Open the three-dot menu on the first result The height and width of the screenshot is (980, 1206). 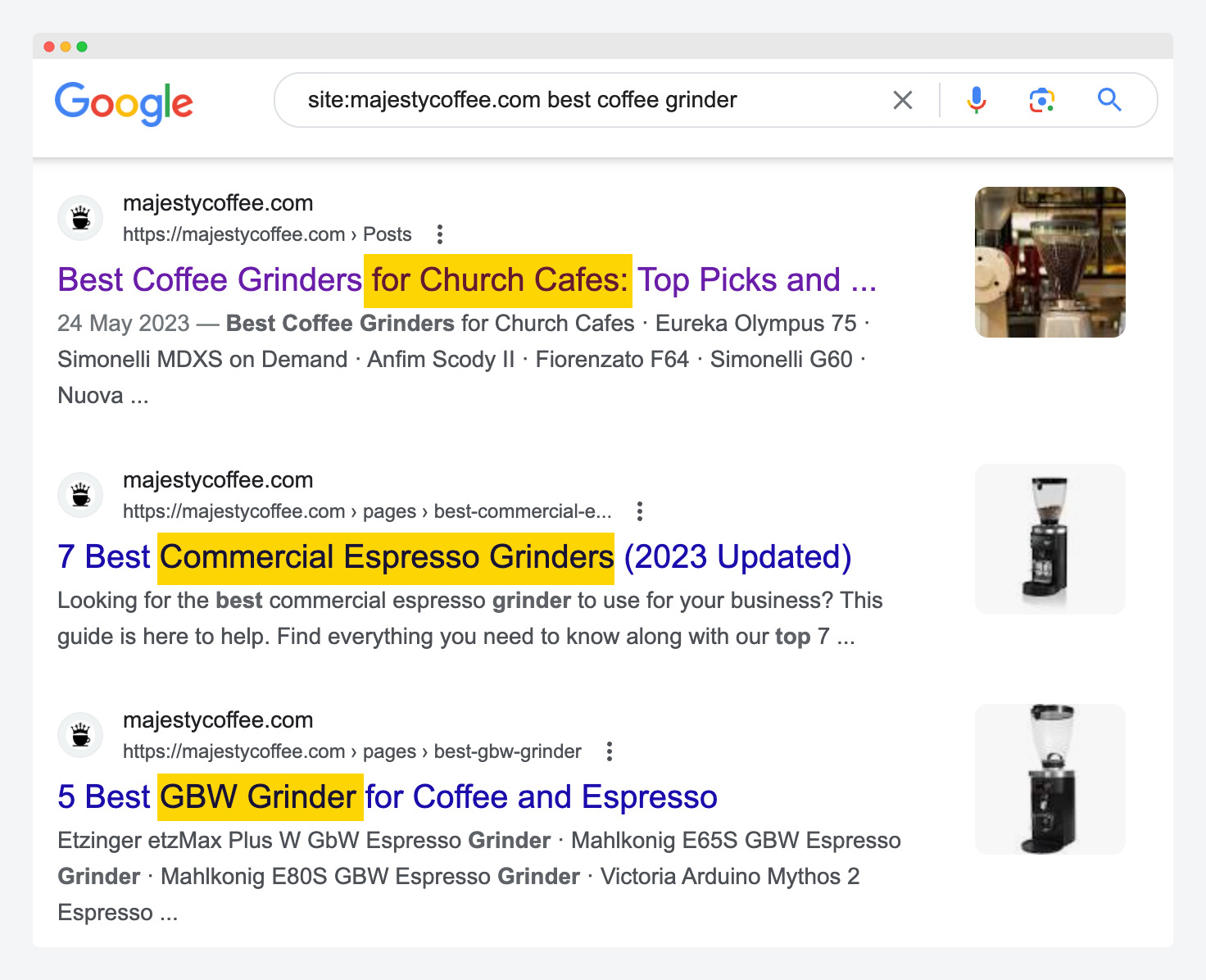(x=440, y=234)
